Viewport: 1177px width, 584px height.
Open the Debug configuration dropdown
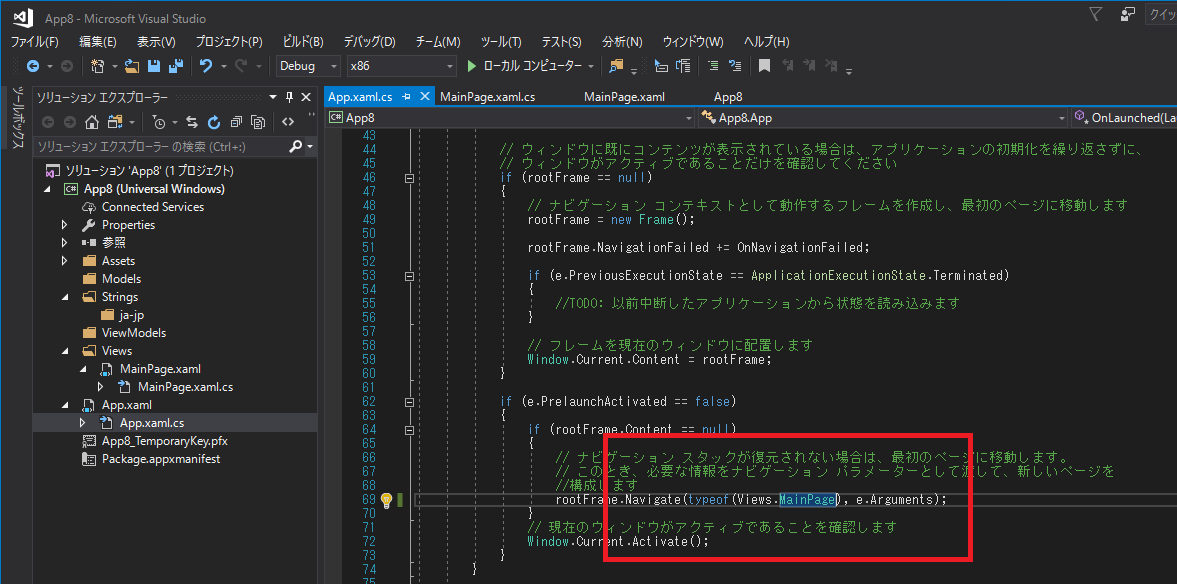309,66
